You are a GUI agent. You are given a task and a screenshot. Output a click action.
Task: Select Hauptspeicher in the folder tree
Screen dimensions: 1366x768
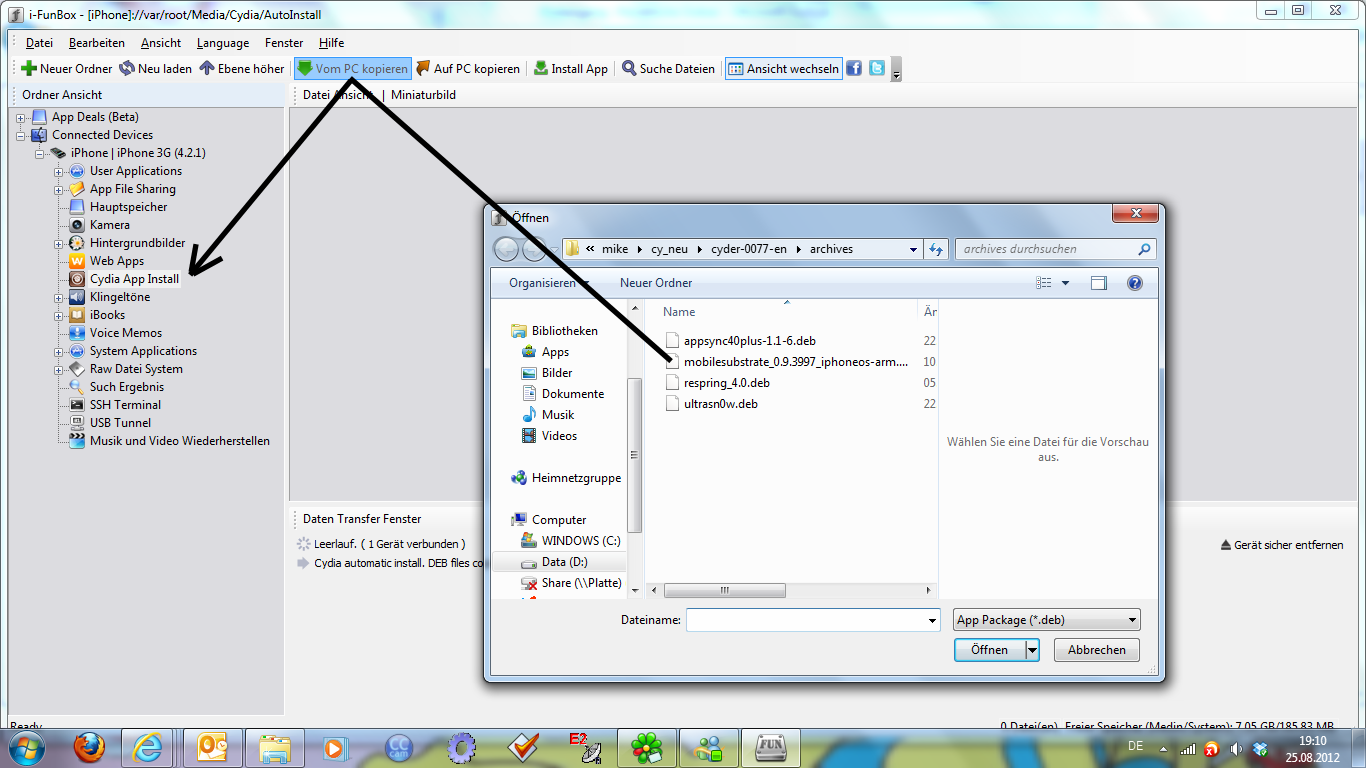(128, 207)
